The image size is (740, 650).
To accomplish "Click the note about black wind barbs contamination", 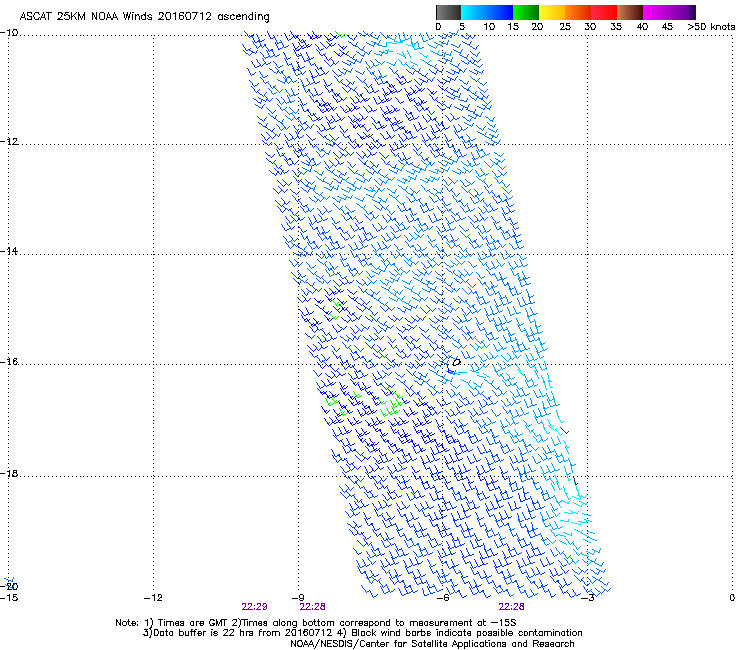I will point(460,633).
